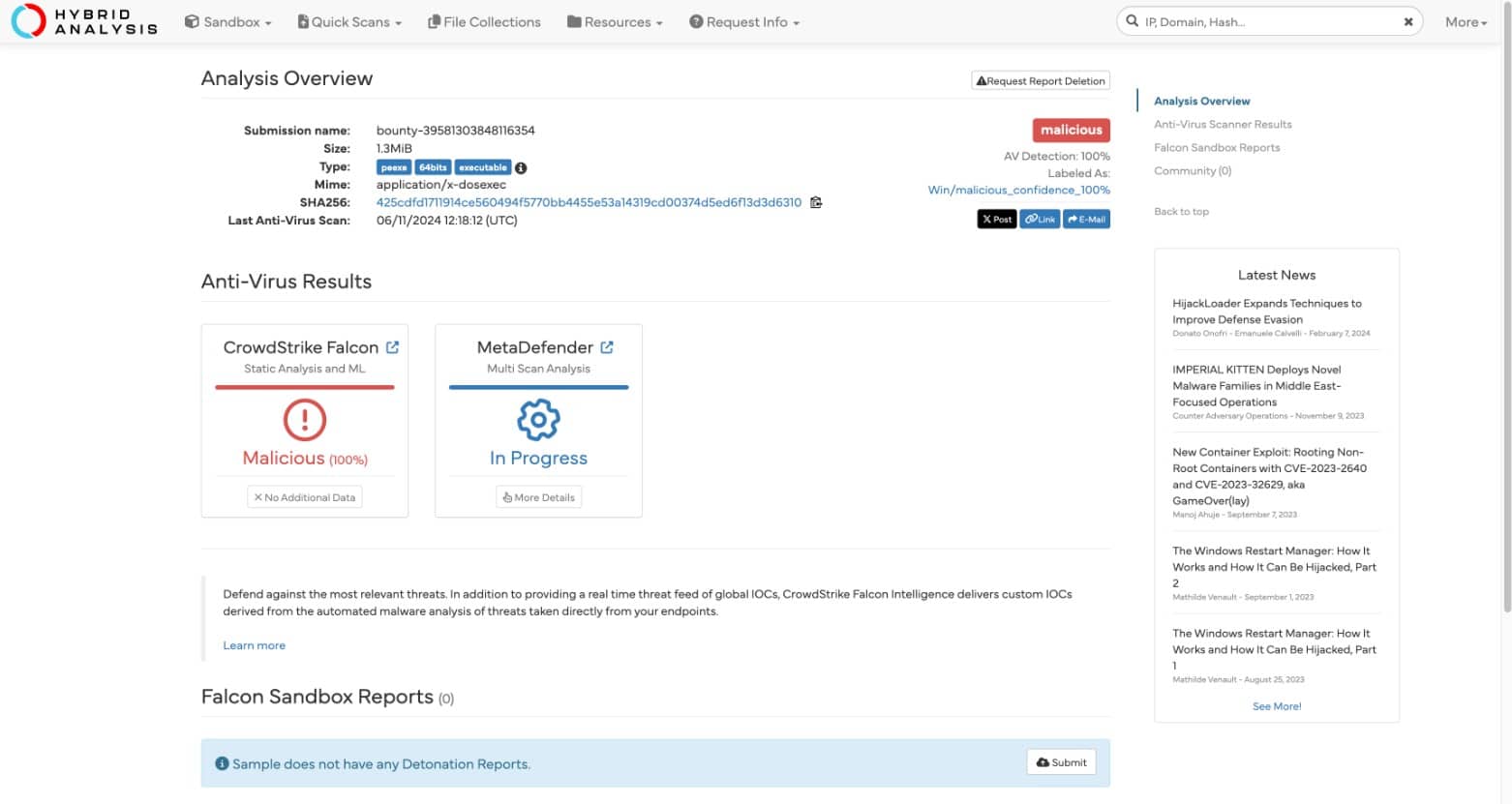This screenshot has width=1512, height=804.
Task: Click the detonation reports info icon
Action: (222, 763)
